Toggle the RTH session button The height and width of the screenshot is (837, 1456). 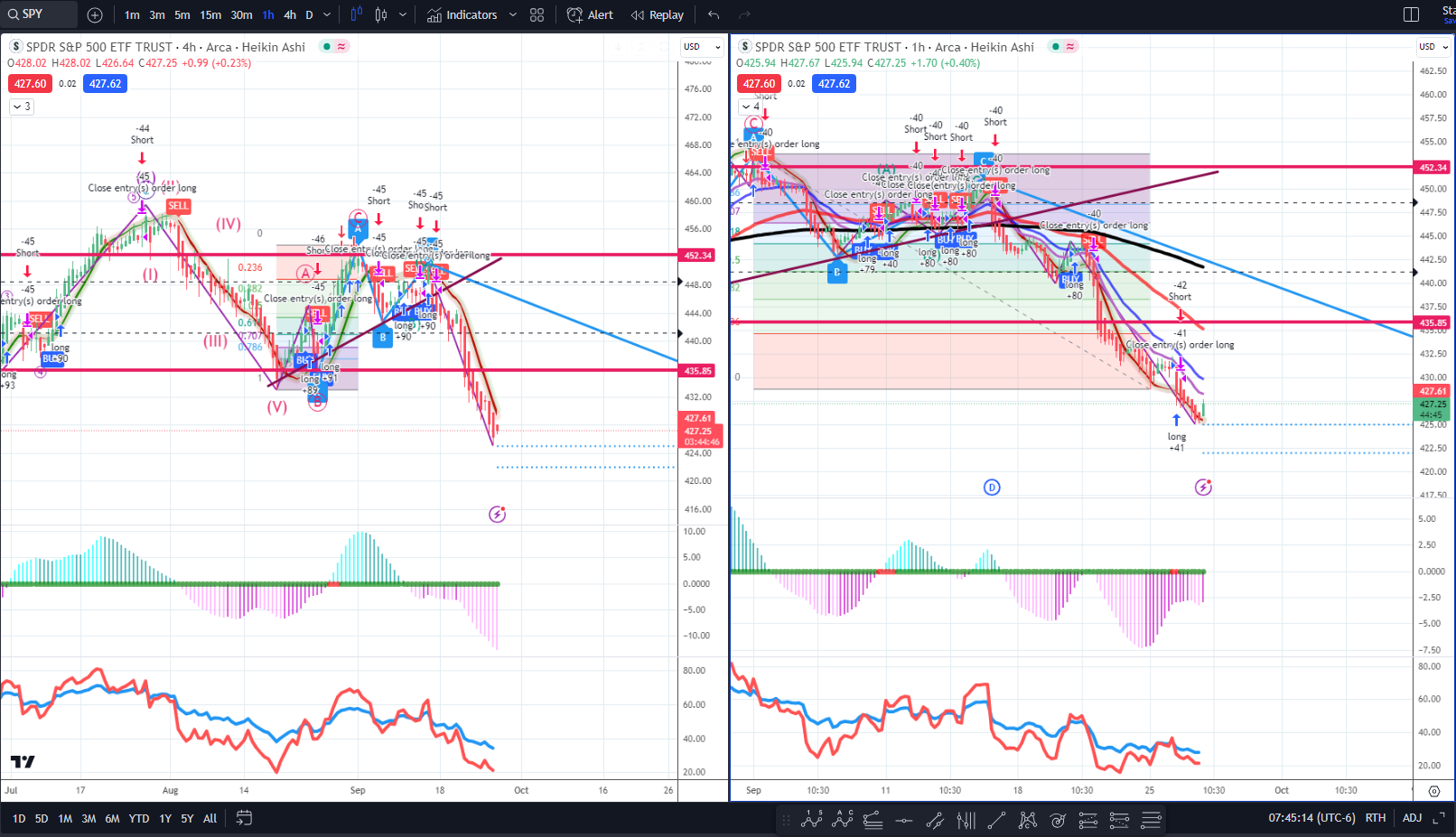1376,818
